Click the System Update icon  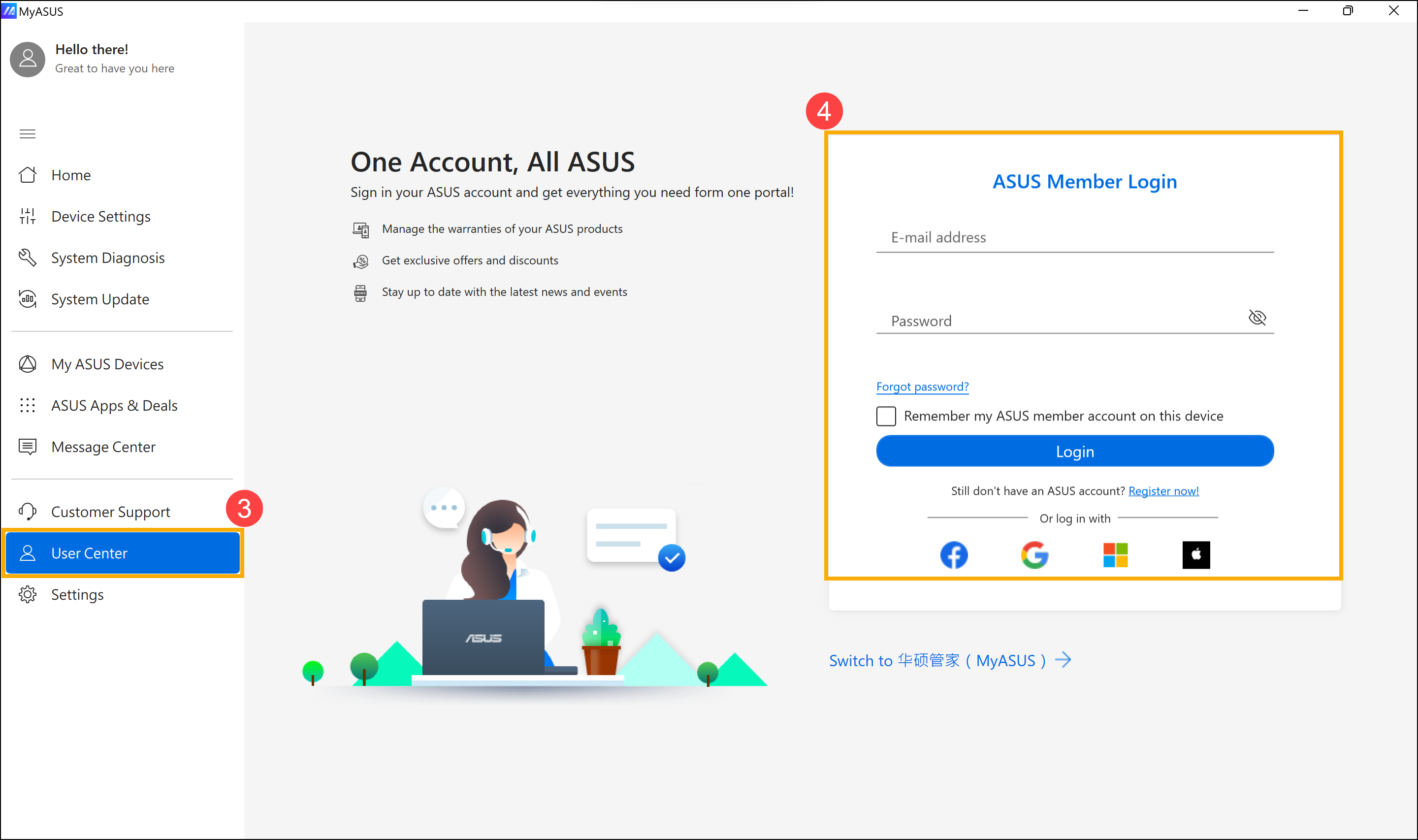coord(27,299)
